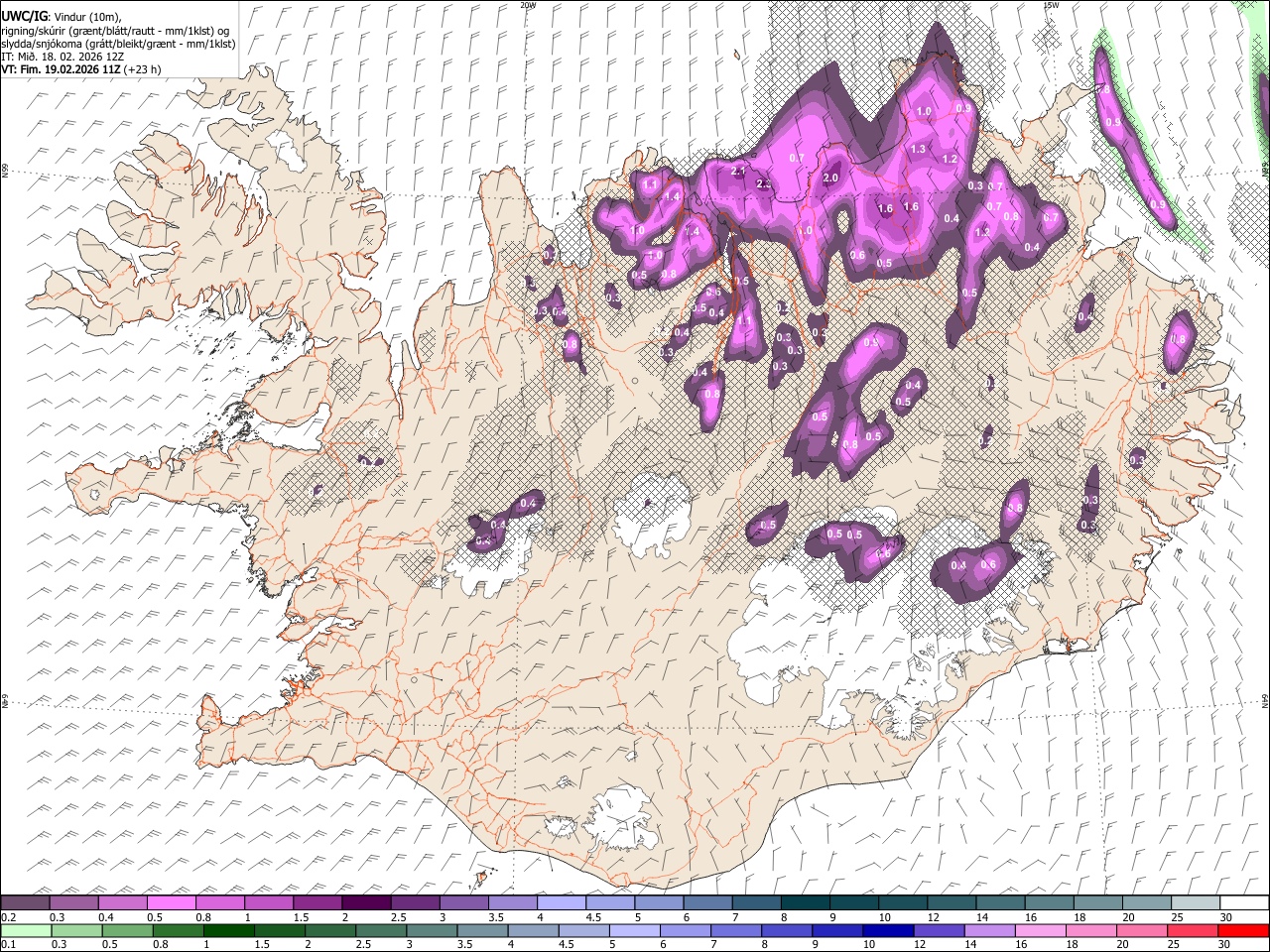Click the '0.2' label in the upper legend row
The image size is (1270, 952).
point(9,916)
